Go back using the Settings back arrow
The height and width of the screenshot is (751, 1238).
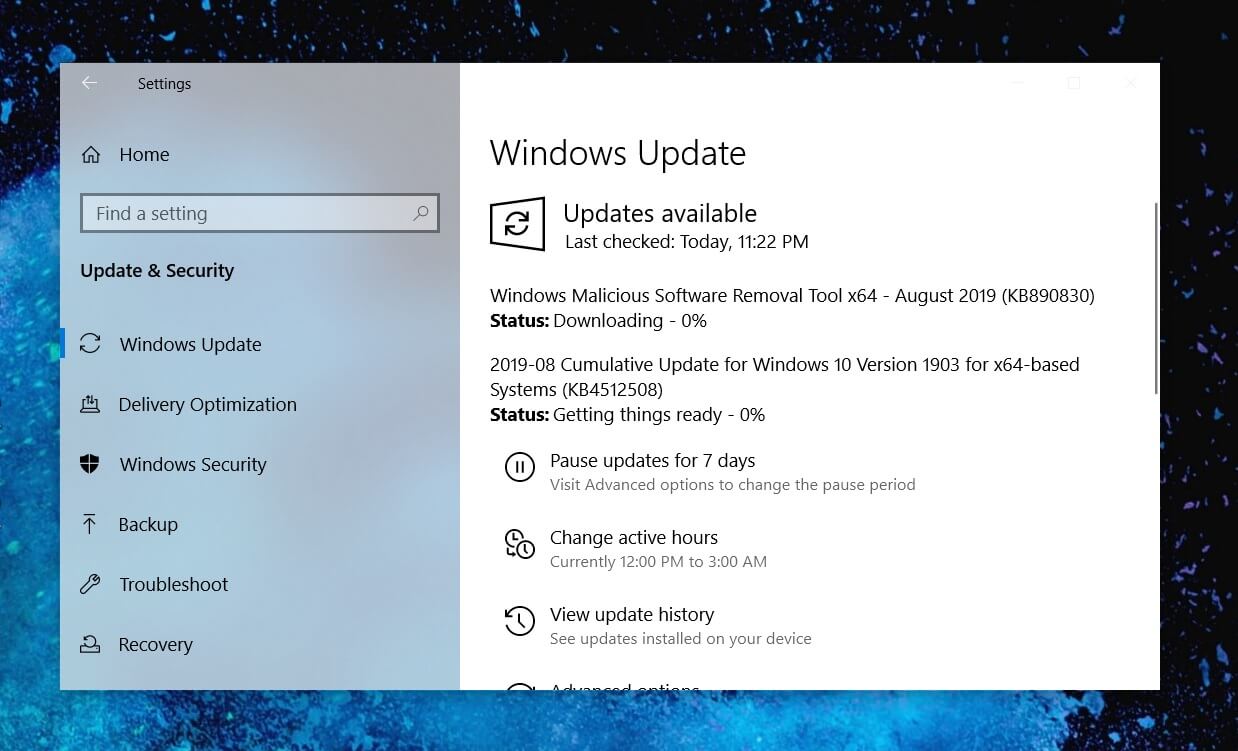tap(90, 84)
